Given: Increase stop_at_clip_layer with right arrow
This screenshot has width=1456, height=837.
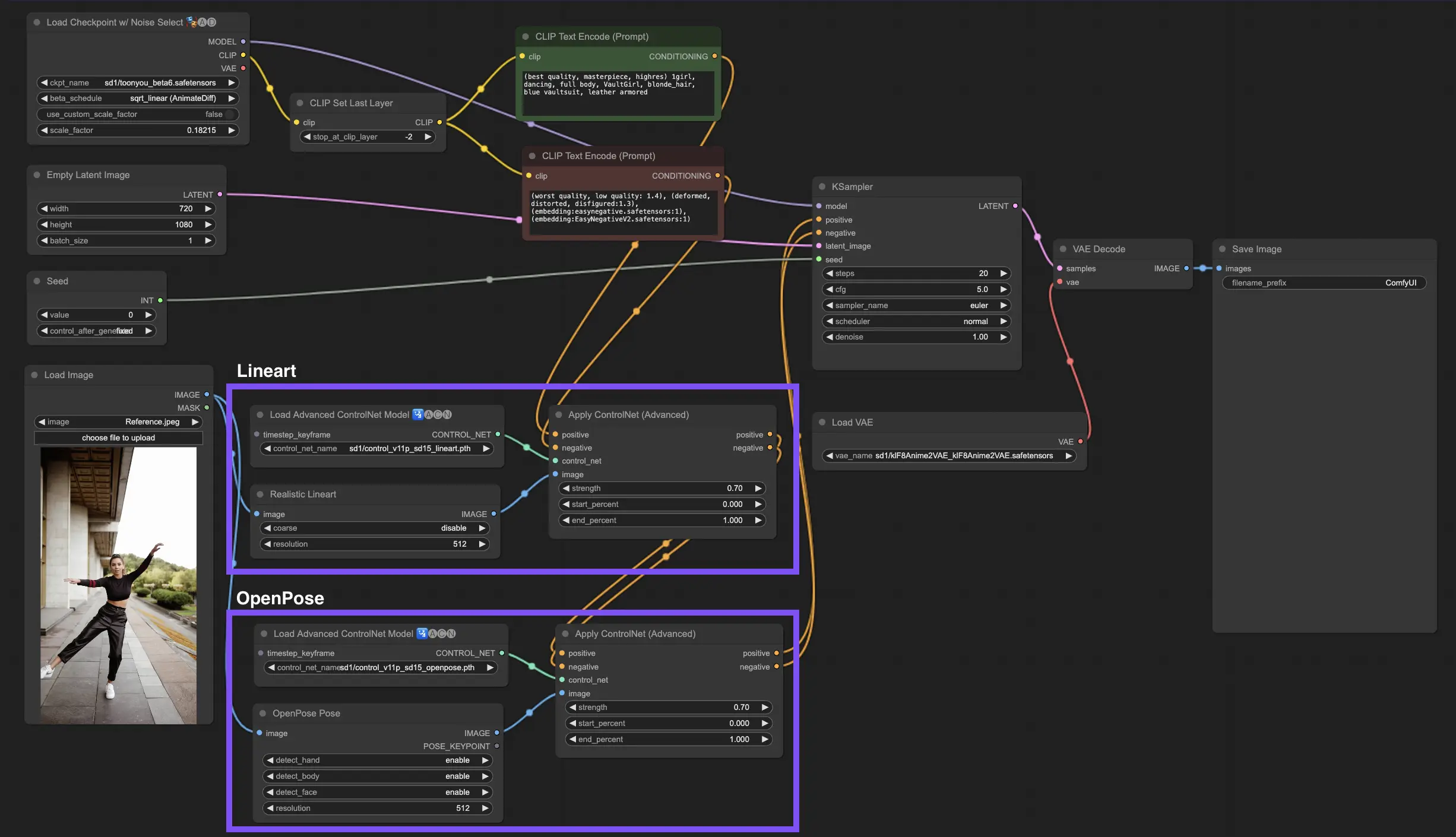Looking at the screenshot, I should click(x=428, y=137).
